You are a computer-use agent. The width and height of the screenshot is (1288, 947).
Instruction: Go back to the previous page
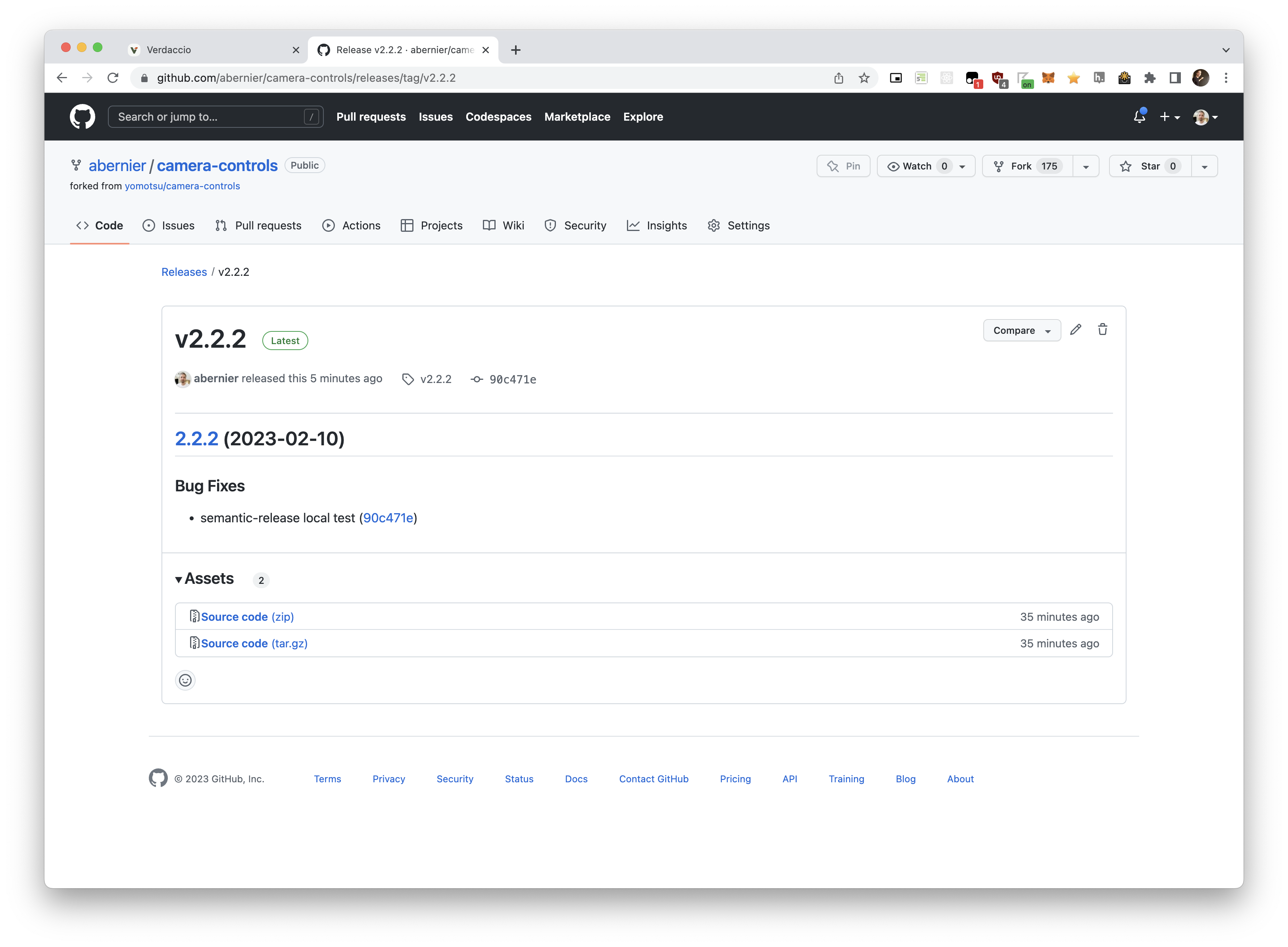62,78
